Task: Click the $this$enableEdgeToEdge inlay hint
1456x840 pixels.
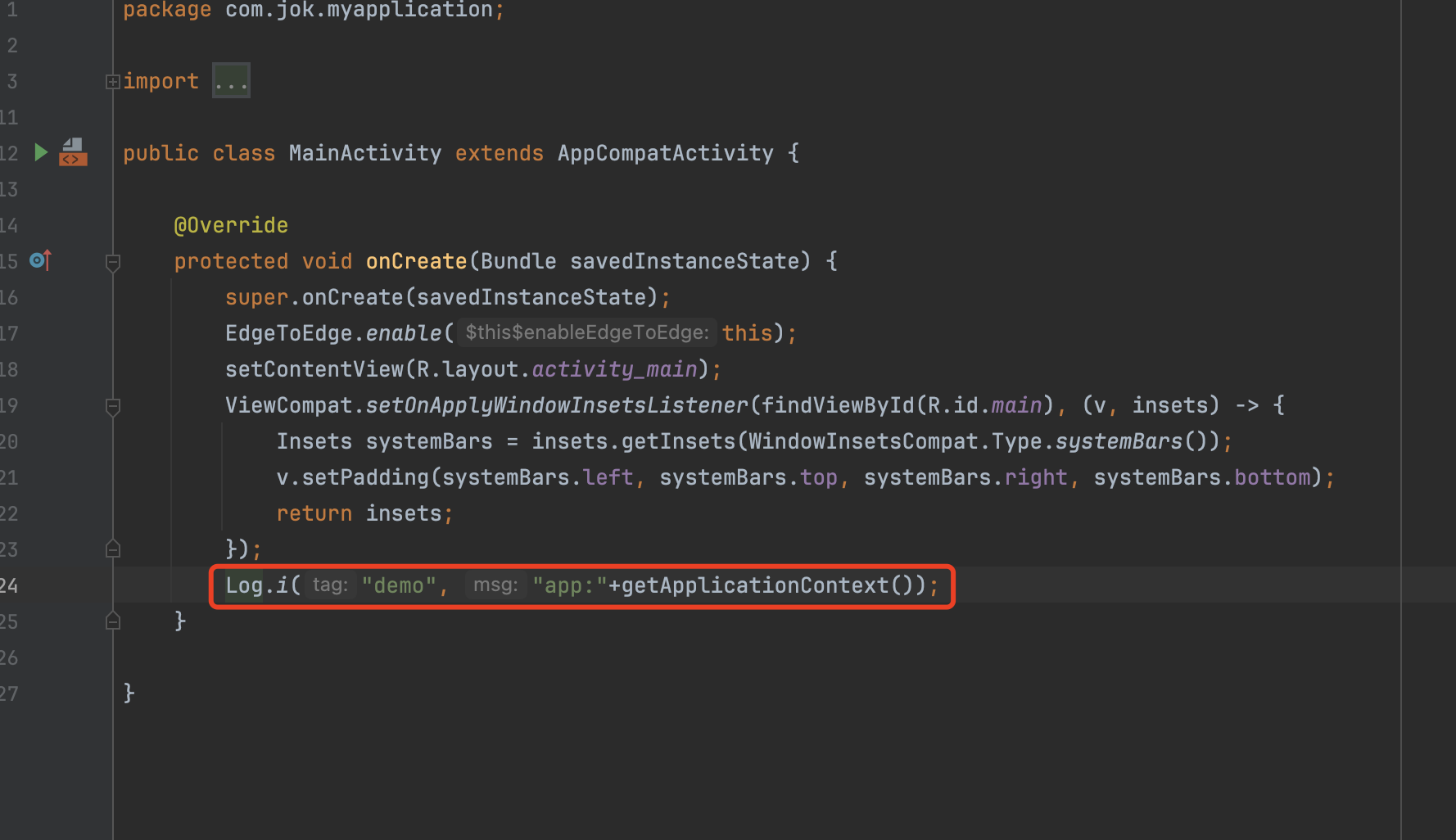Action: tap(586, 332)
